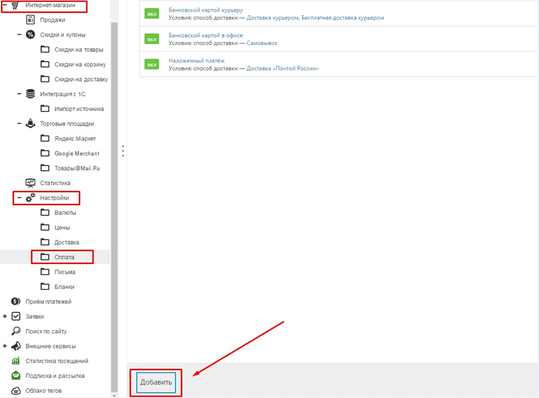This screenshot has width=539, height=398.
Task: Click the gears icon of Настройки
Action: click(30, 198)
